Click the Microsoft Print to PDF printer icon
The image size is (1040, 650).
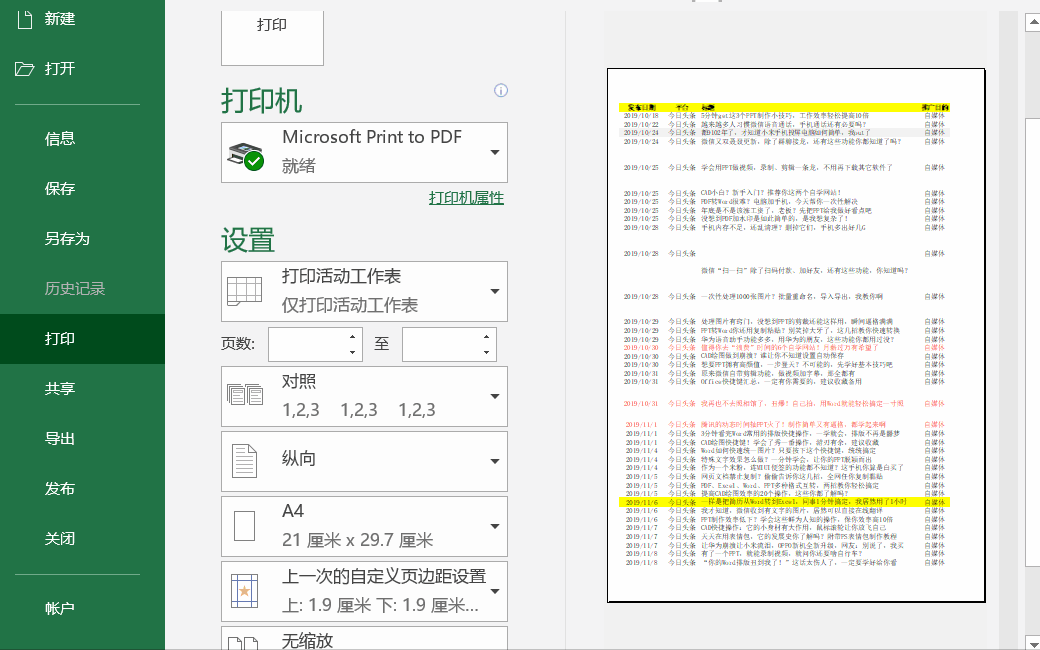[x=245, y=156]
